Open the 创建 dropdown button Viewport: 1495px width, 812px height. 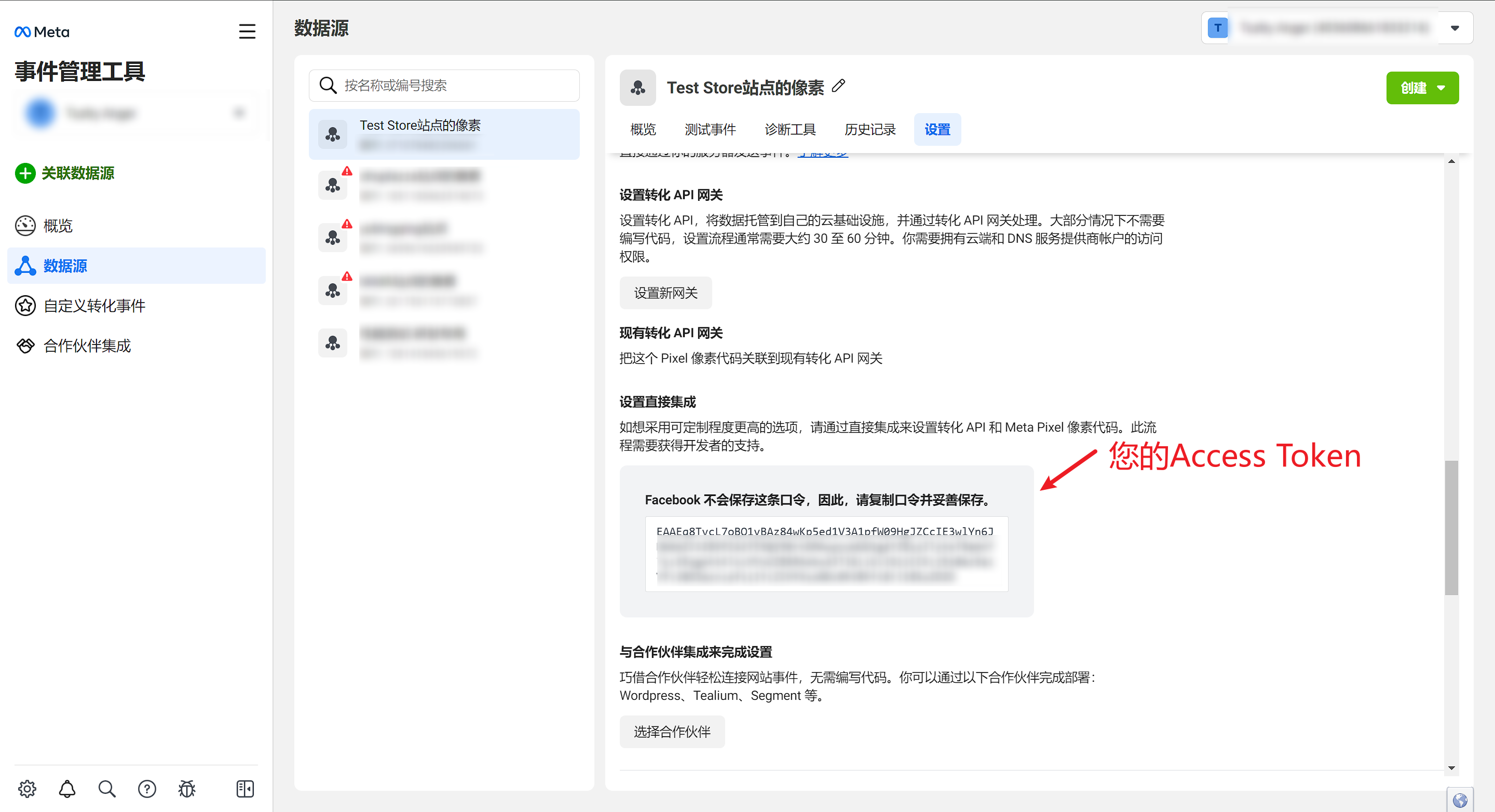(x=1422, y=88)
